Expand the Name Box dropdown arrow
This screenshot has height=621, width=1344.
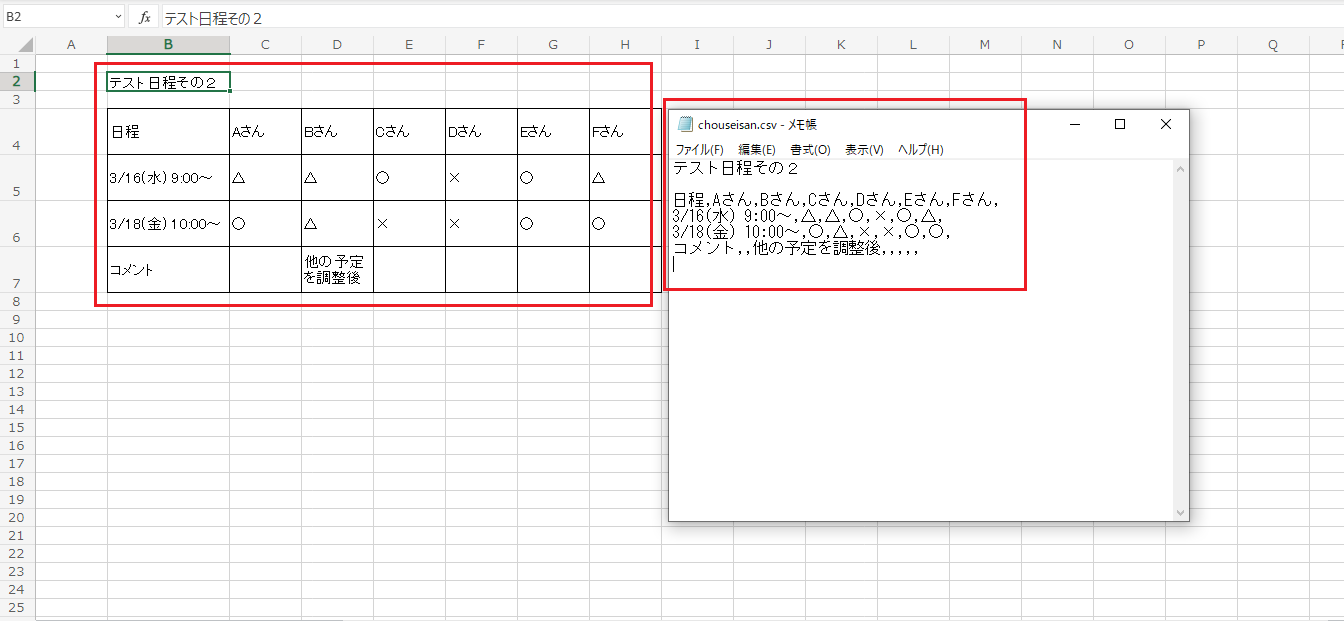pyautogui.click(x=119, y=18)
